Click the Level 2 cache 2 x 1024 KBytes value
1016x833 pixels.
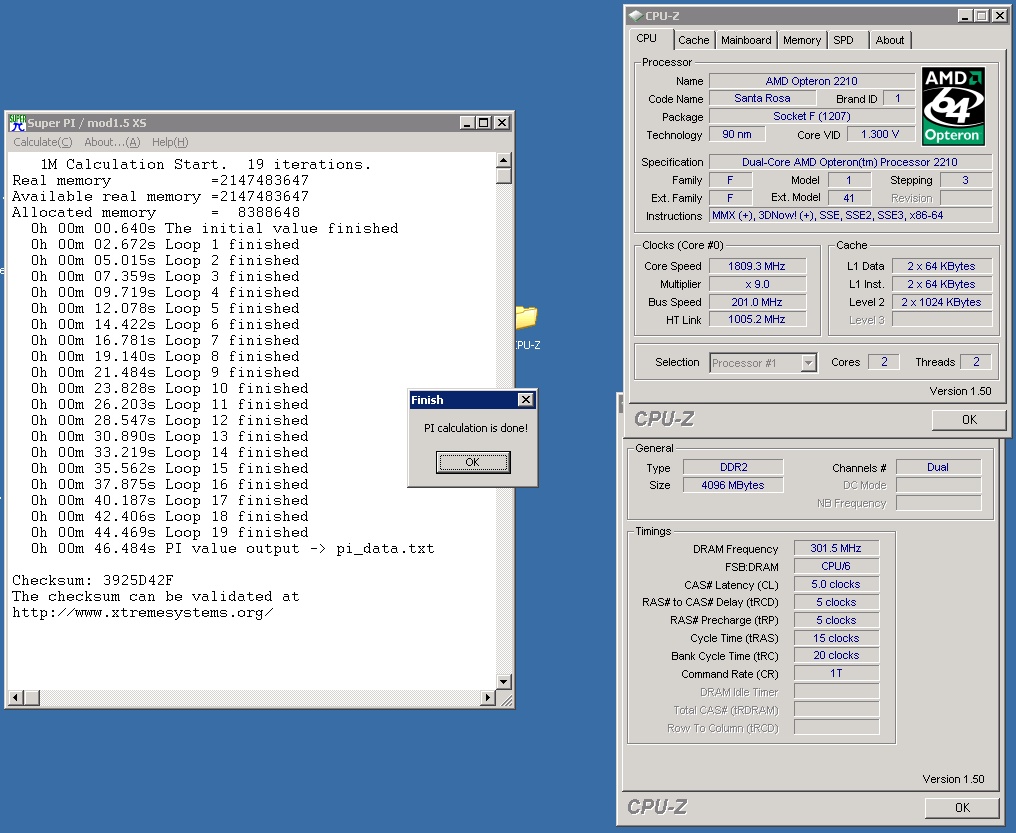click(941, 302)
